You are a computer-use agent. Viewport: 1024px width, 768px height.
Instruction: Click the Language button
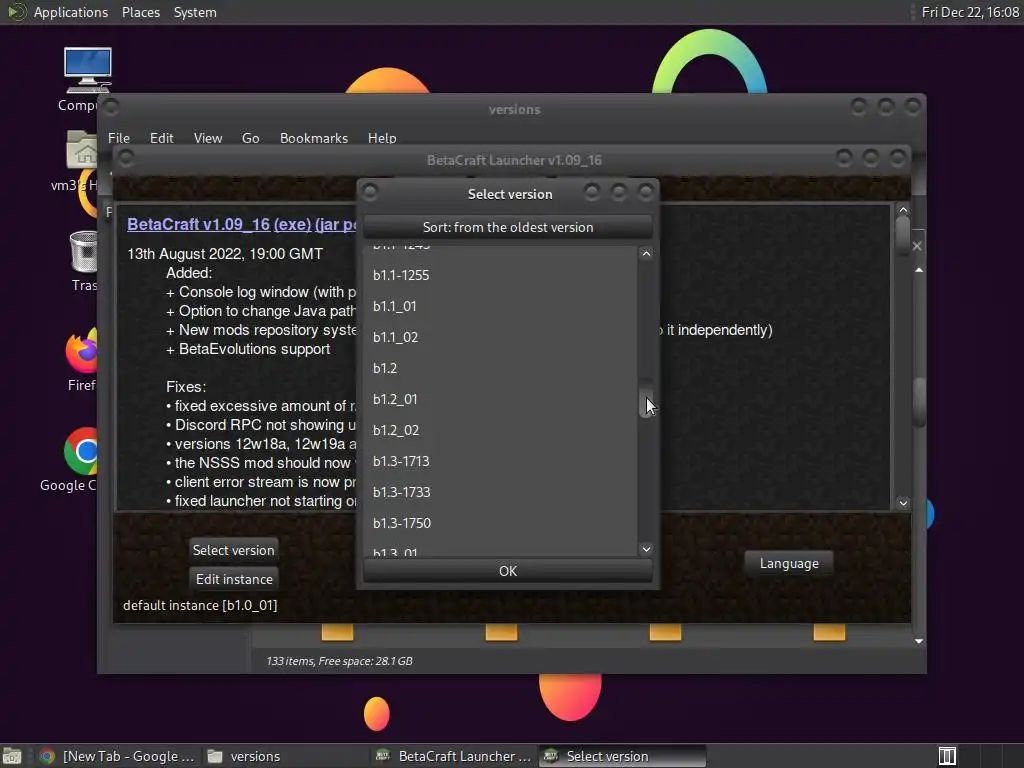point(788,563)
